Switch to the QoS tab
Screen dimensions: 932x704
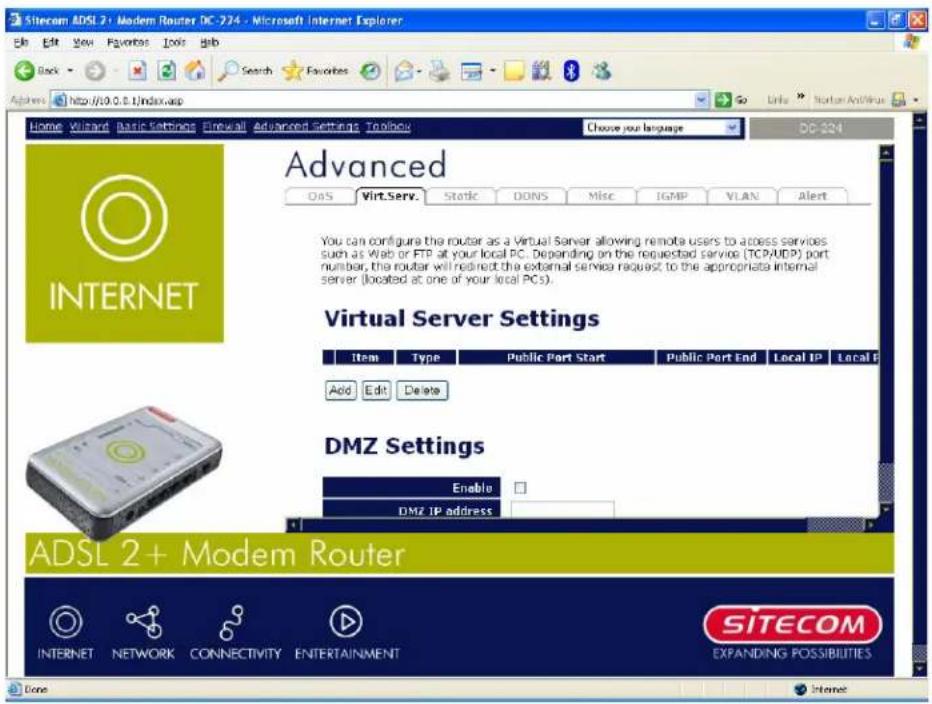[320, 196]
